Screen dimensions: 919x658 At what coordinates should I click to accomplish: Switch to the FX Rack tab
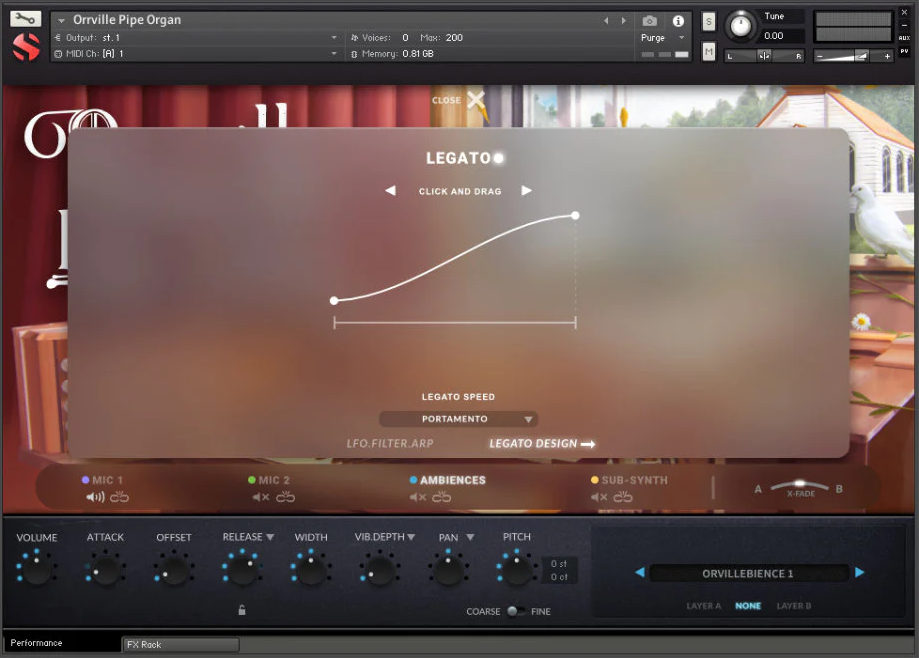click(180, 644)
